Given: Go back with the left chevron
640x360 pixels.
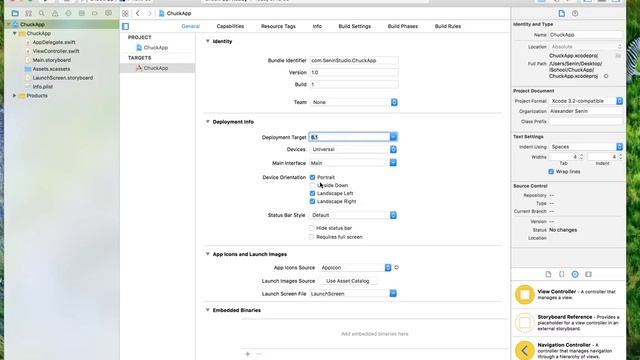Looking at the screenshot, I should (x=138, y=13).
